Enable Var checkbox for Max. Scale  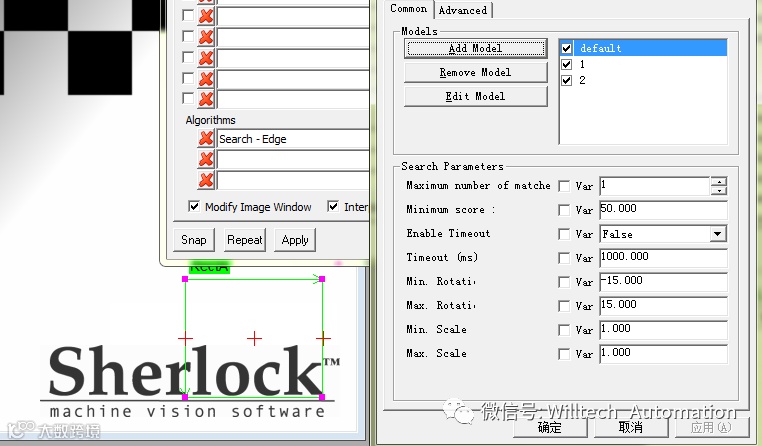(x=564, y=354)
